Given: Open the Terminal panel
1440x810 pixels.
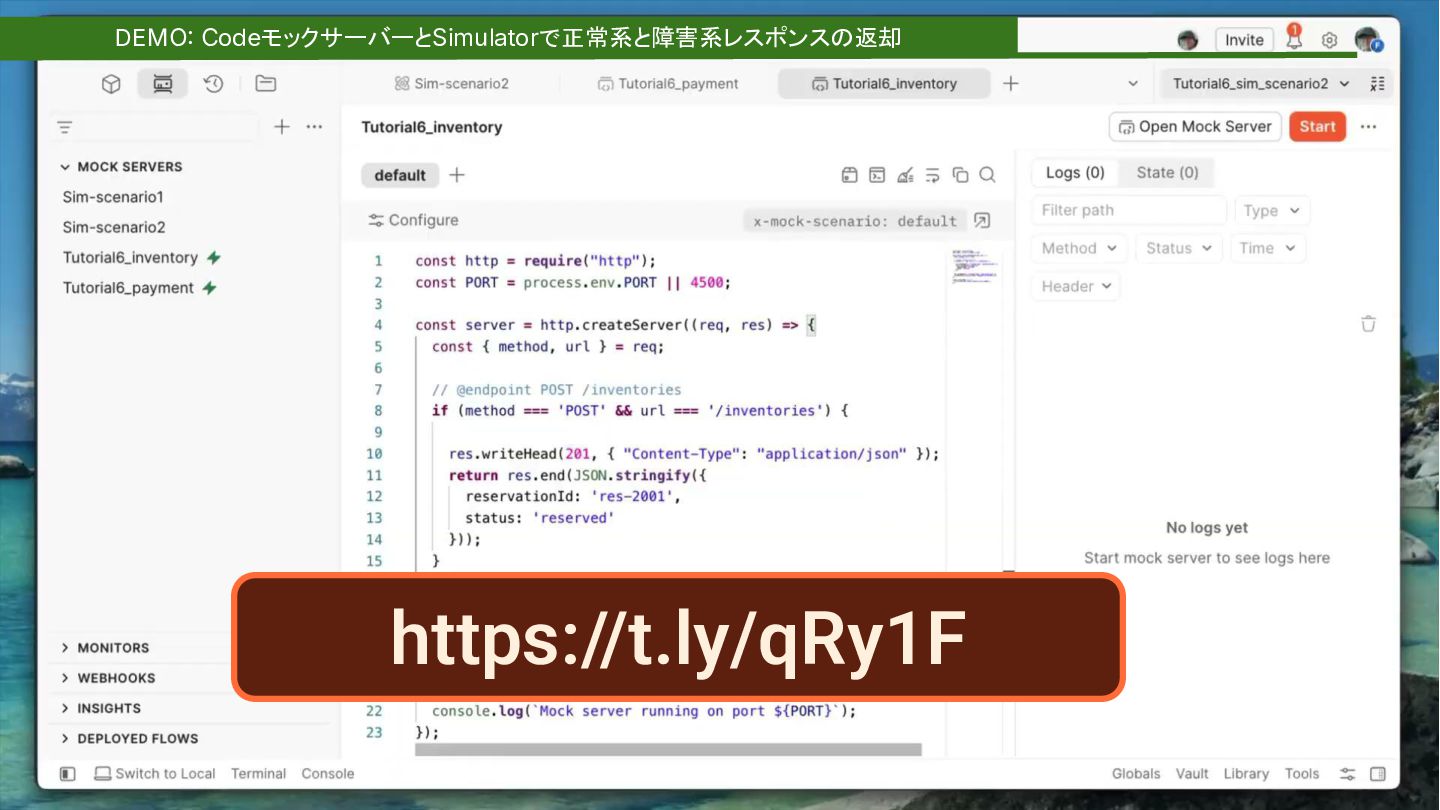Looking at the screenshot, I should [x=258, y=774].
